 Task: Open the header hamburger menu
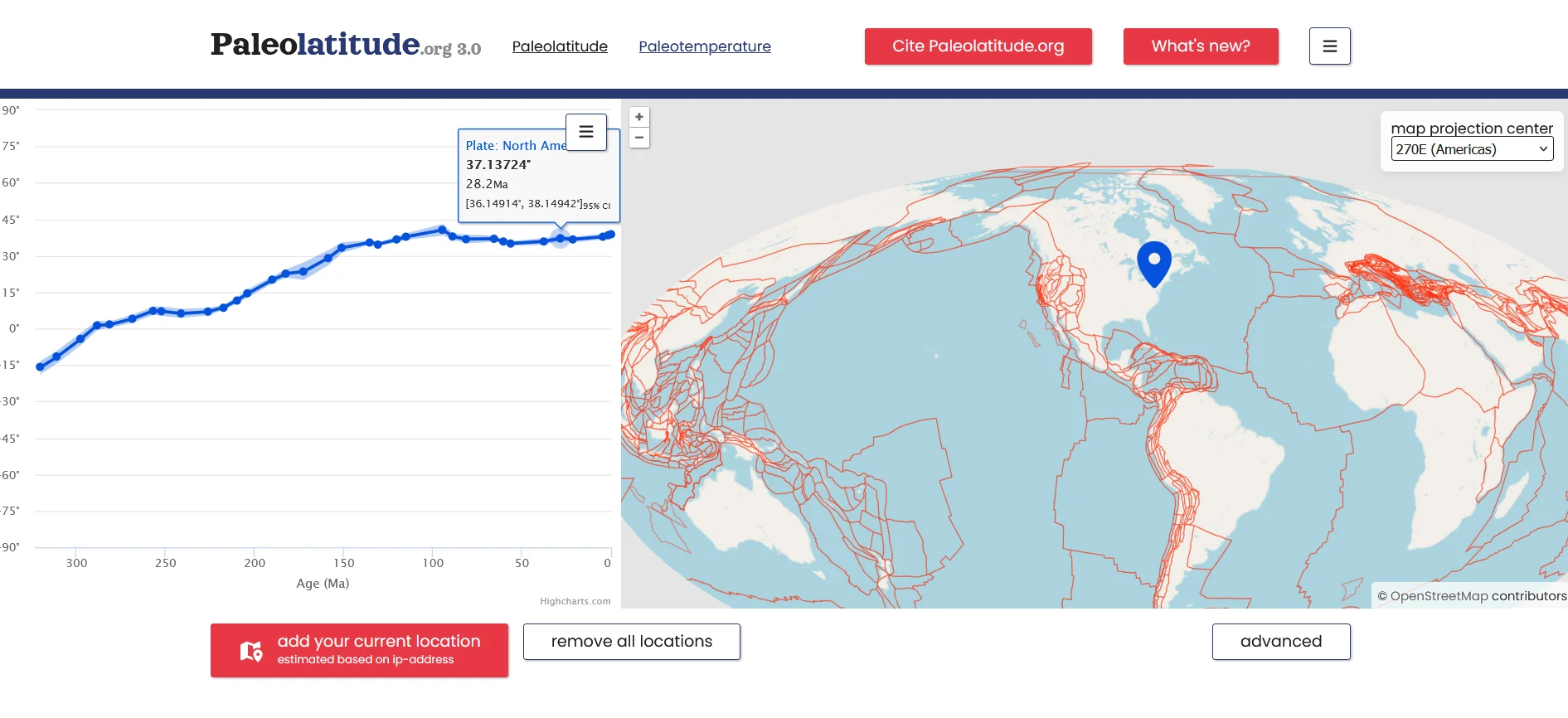tap(1329, 46)
